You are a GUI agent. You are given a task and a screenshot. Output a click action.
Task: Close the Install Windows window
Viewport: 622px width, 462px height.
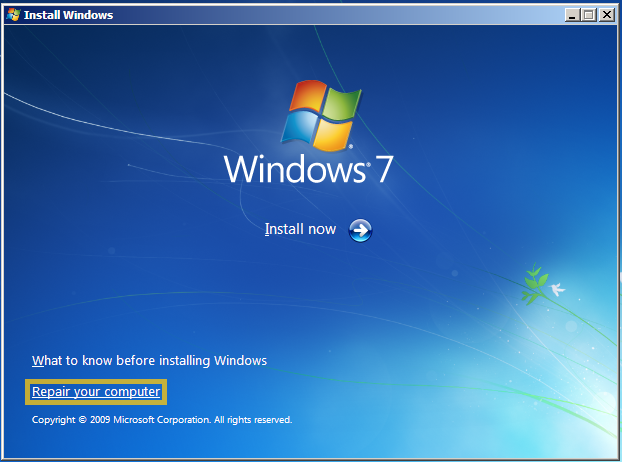607,15
